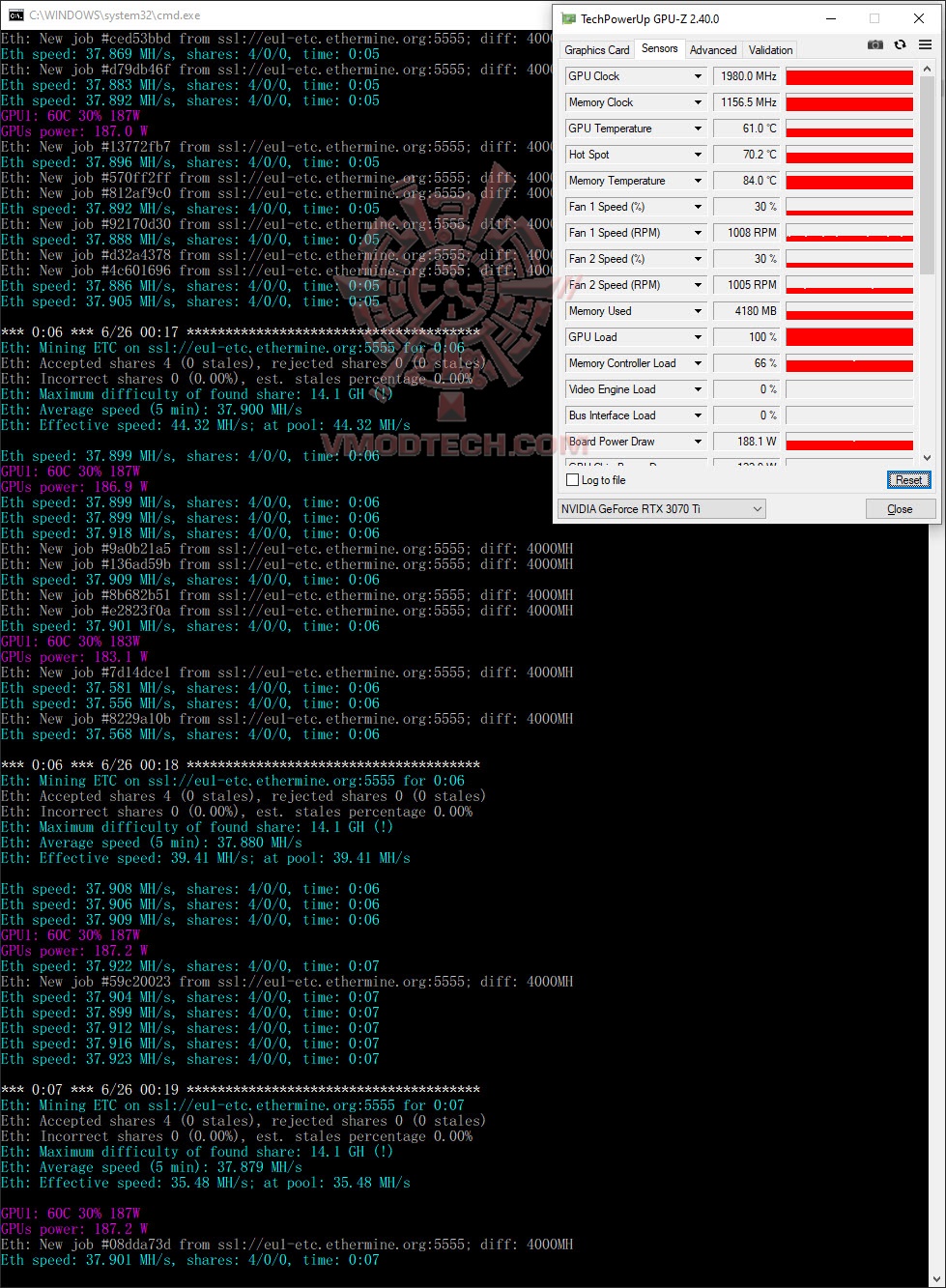Screen dimensions: 946x1288
Task: Click the cmd.exe title bar icon
Action: pos(15,15)
